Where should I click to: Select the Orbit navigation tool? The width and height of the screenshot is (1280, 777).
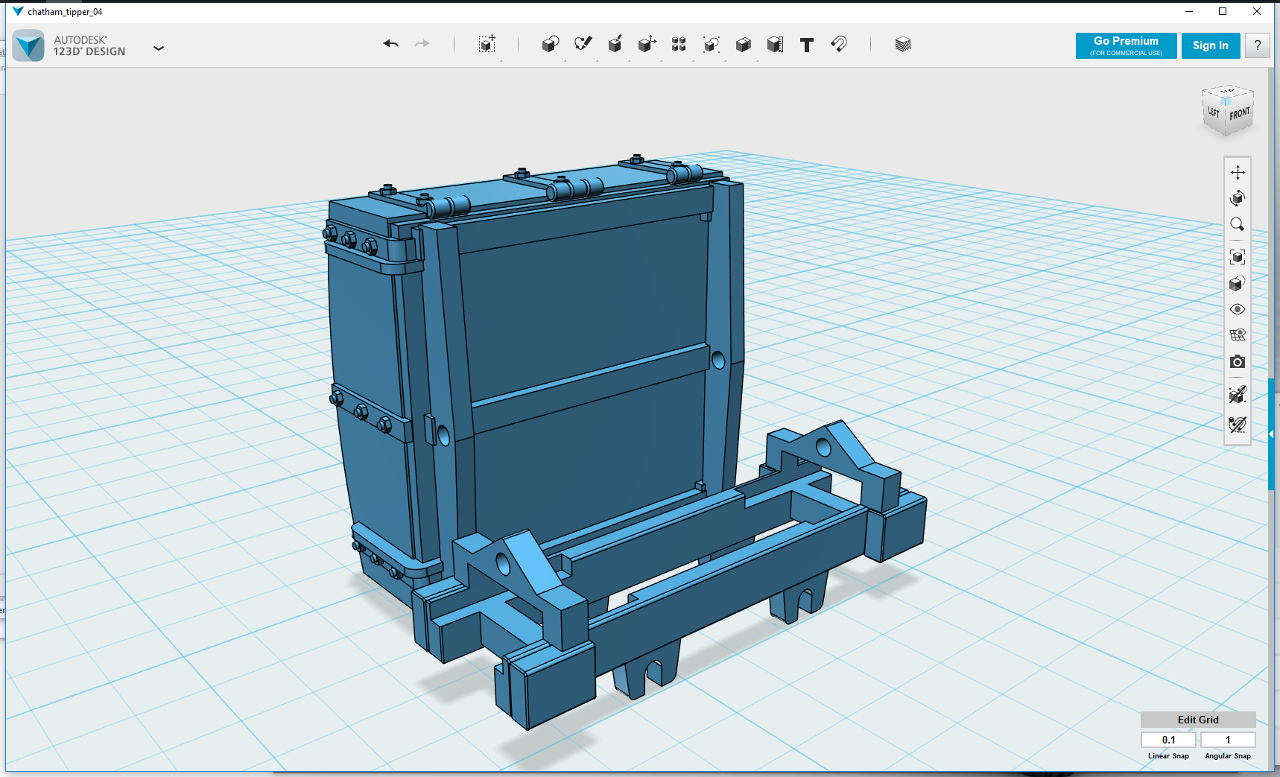point(1238,198)
